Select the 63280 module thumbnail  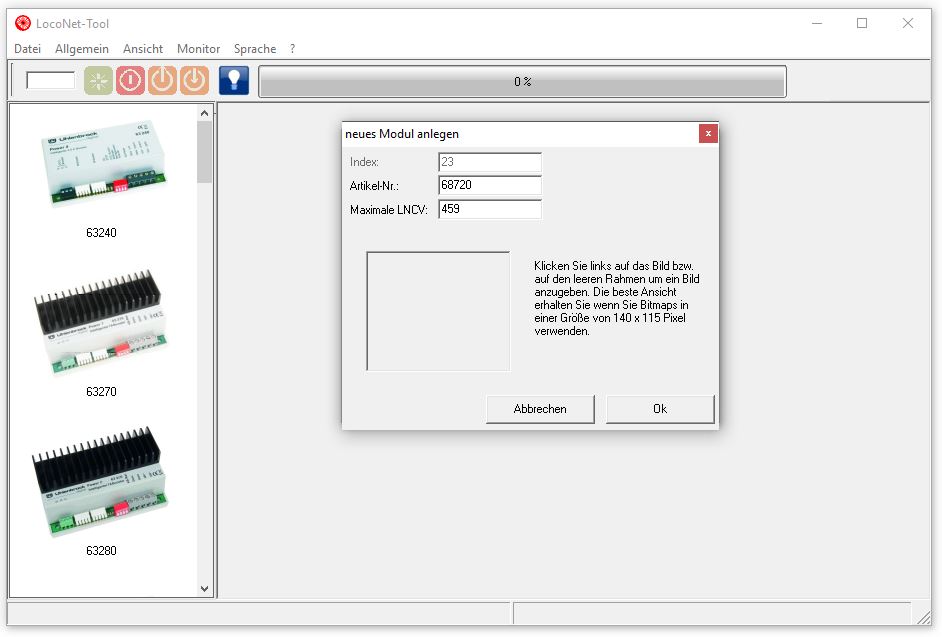click(100, 481)
